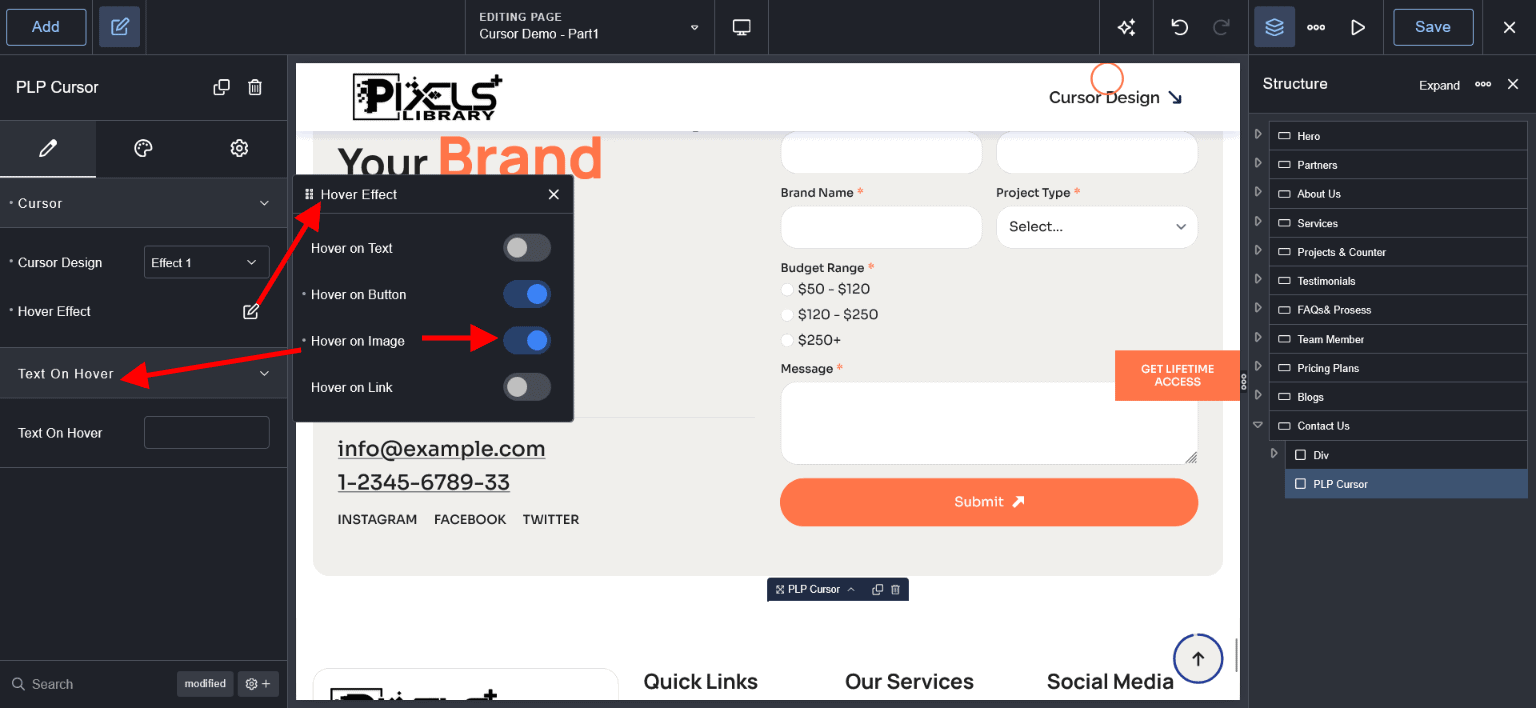Click the undo arrow in top bar
The image size is (1536, 708).
click(1179, 27)
